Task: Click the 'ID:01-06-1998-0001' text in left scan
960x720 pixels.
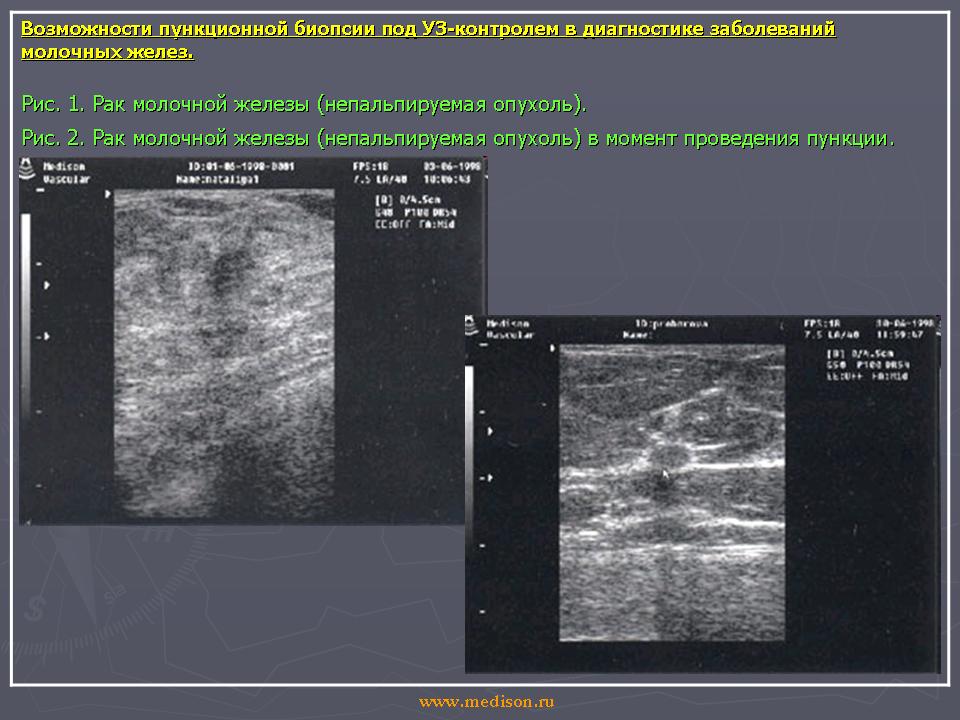Action: pyautogui.click(x=241, y=167)
